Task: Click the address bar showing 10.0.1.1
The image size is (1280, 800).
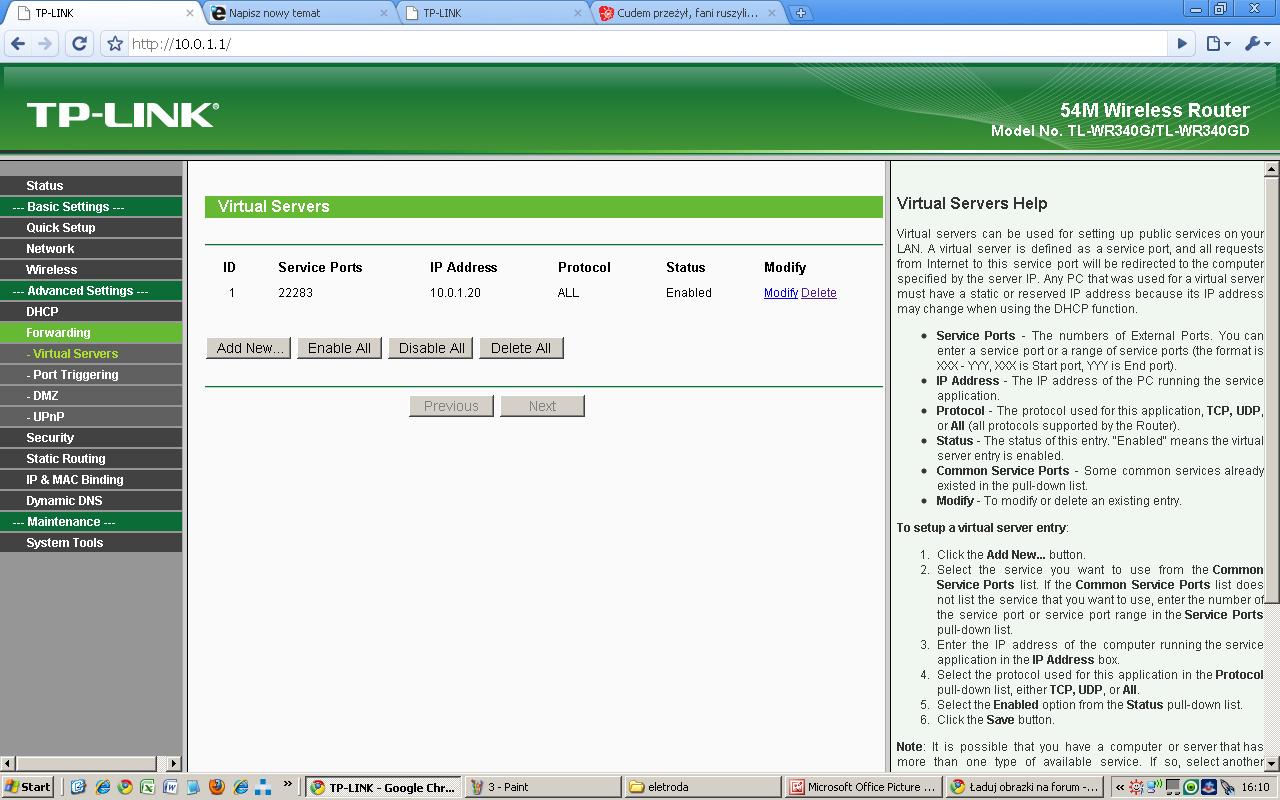Action: pos(648,44)
